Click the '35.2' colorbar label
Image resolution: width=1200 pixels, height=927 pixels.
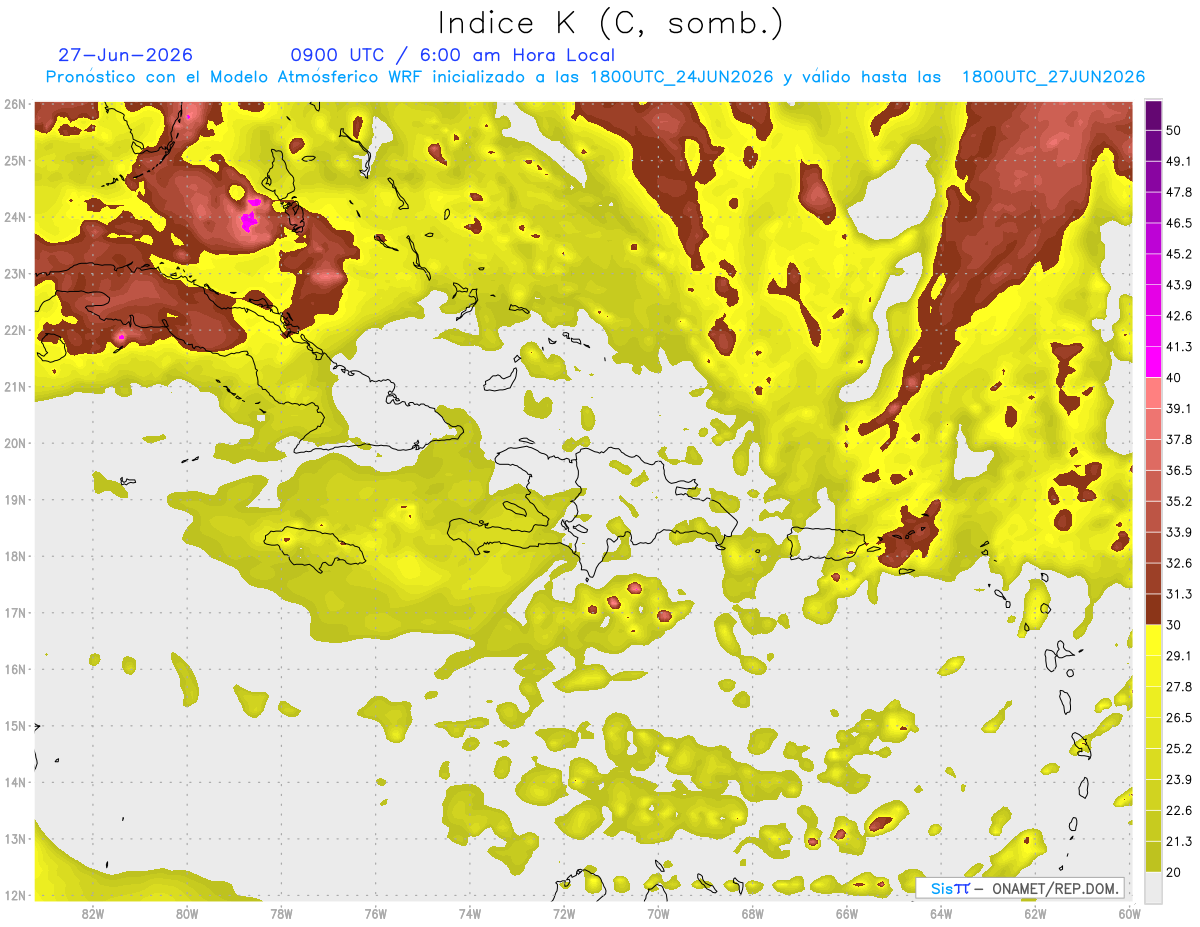click(1179, 502)
